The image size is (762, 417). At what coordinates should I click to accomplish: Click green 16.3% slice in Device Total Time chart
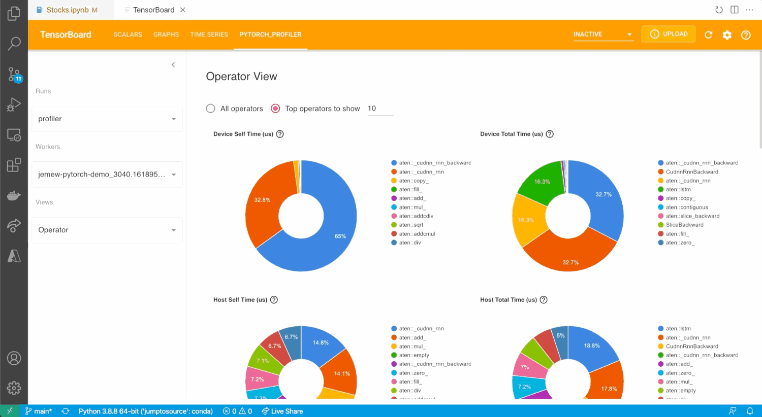[540, 182]
